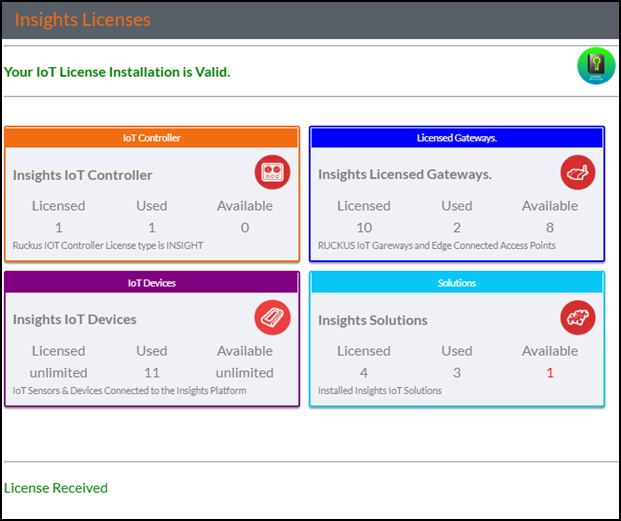This screenshot has height=521, width=621.
Task: Select the purple IoT Devices header
Action: (152, 283)
